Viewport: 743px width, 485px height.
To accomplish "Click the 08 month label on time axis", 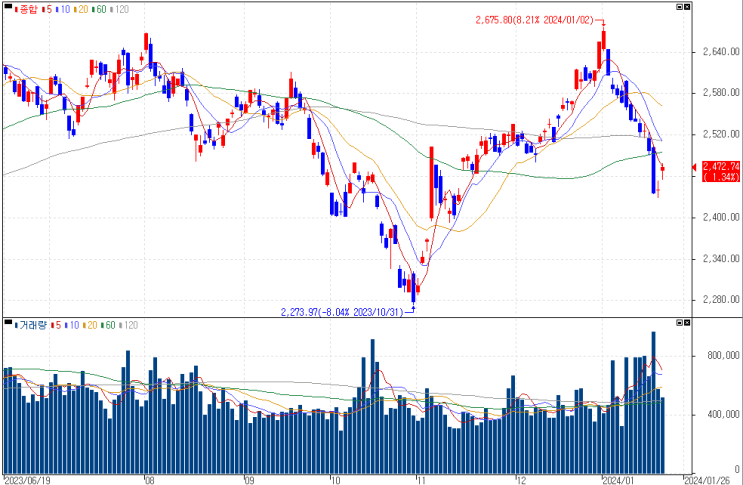I will point(149,480).
